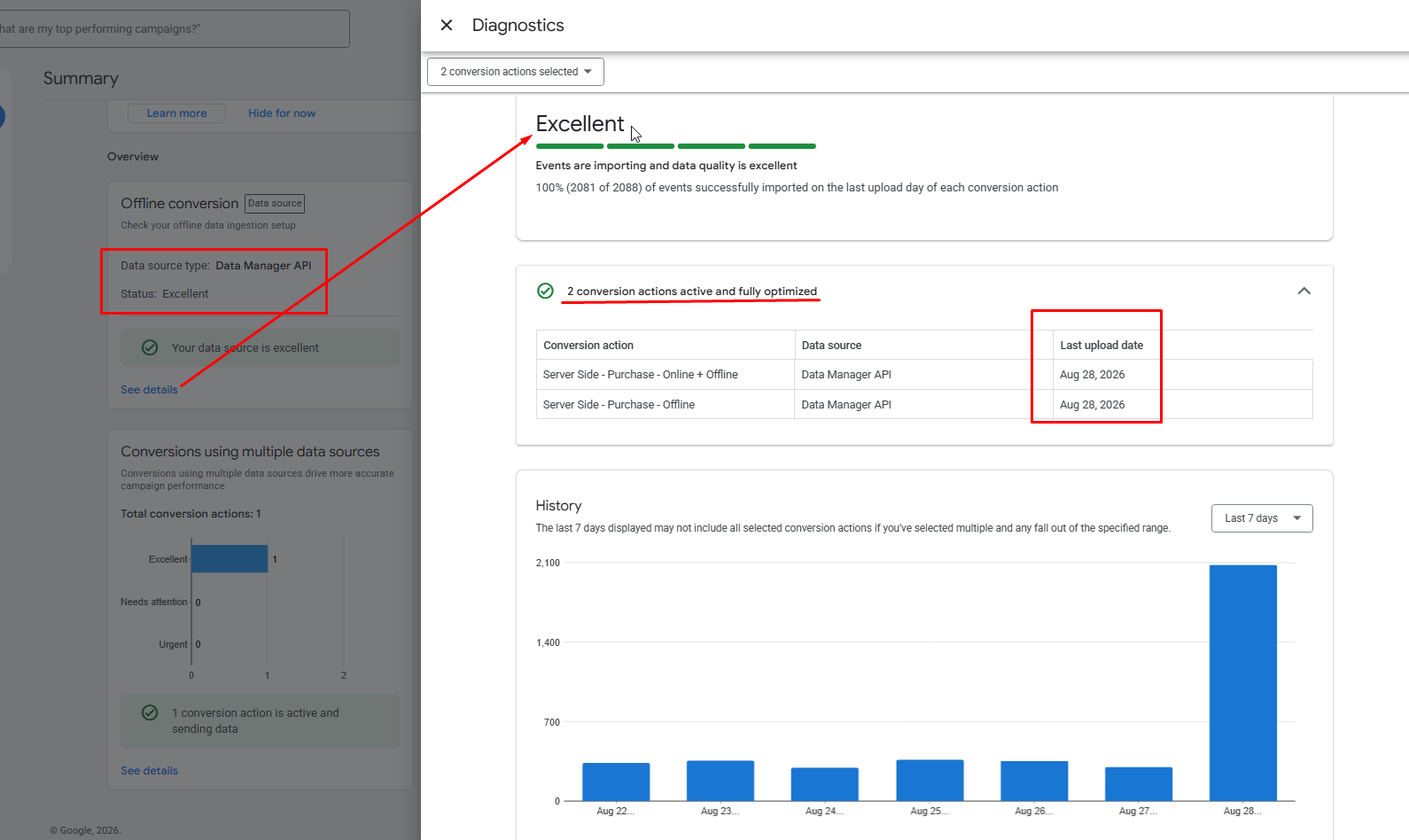Open the 2 conversion actions selected dropdown
The height and width of the screenshot is (840, 1409).
point(516,72)
